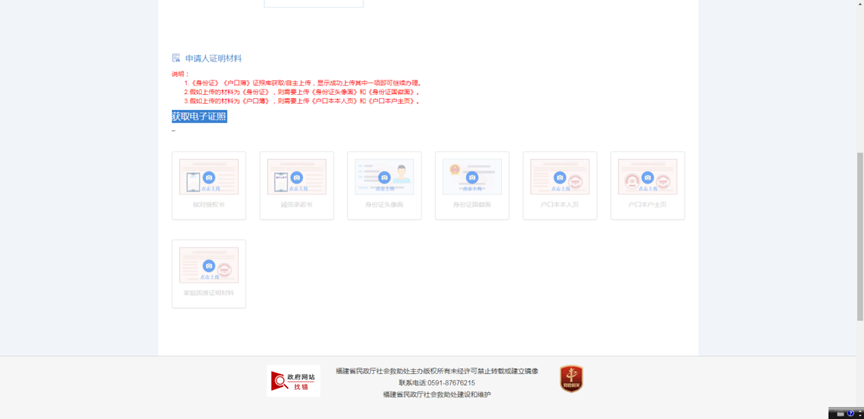Click camera upload icon for 家庭困难证明材料

tap(209, 266)
